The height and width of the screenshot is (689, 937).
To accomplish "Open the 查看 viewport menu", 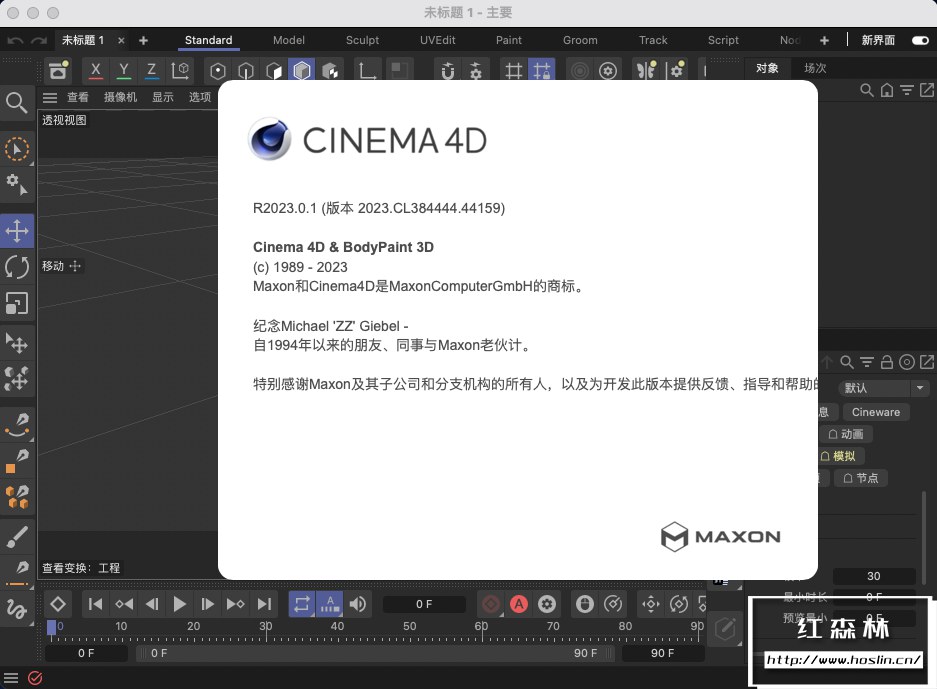I will (78, 97).
